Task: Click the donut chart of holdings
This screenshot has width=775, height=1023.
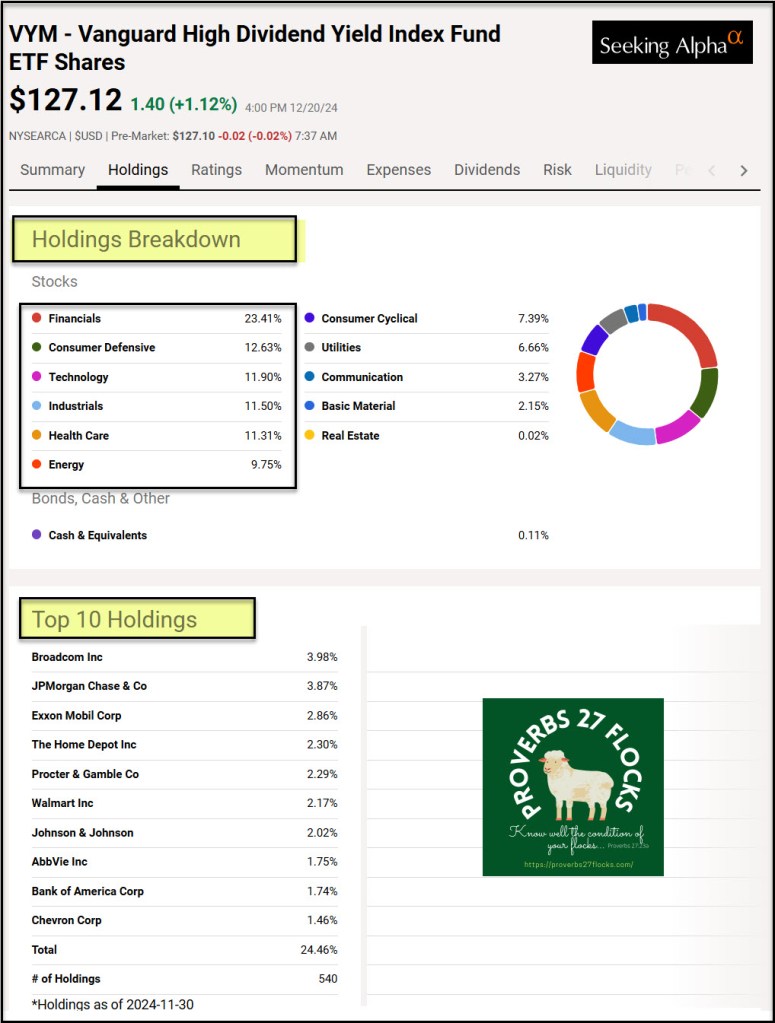Action: tap(647, 374)
